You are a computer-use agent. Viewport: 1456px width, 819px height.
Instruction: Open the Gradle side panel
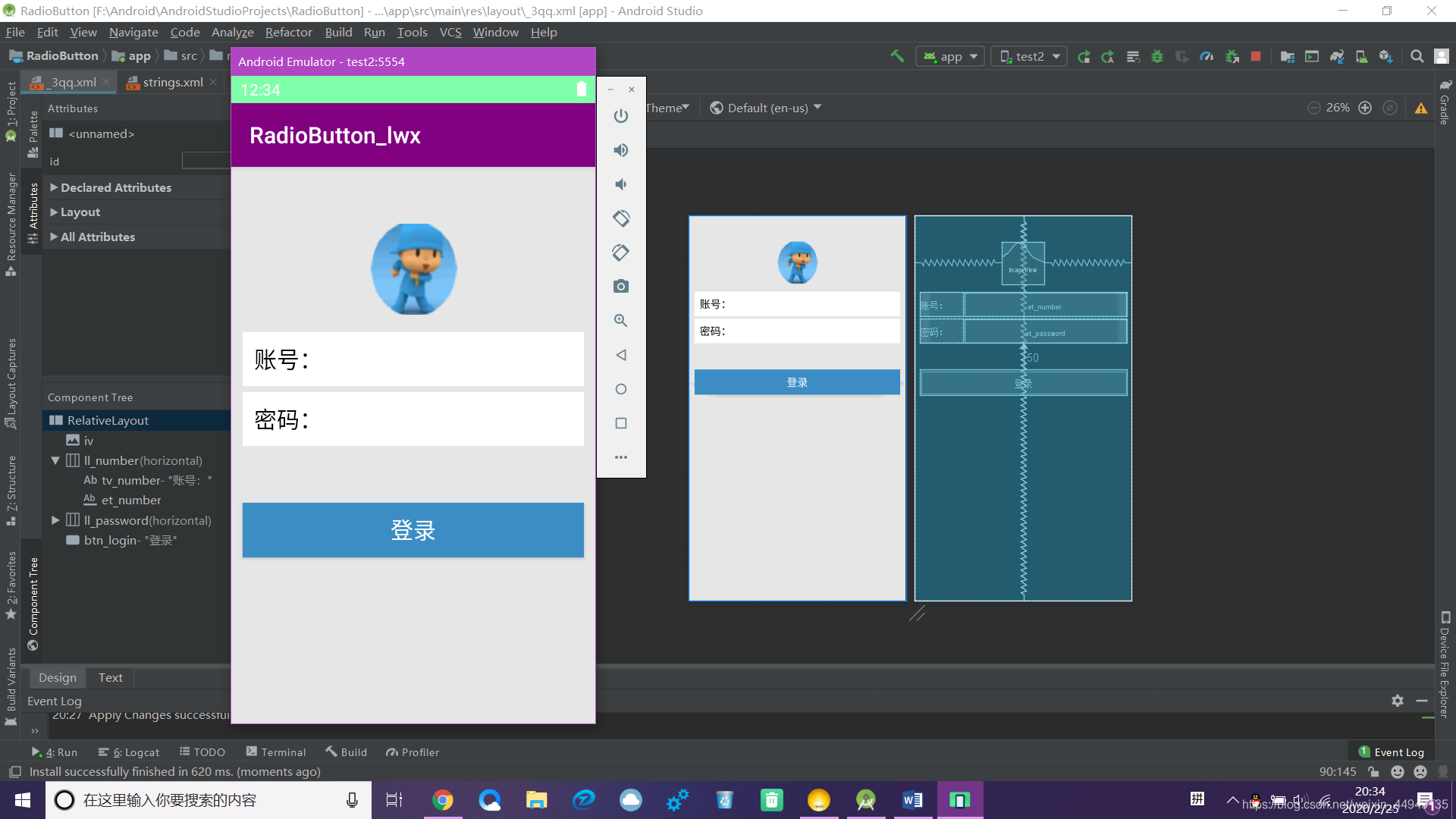pos(1445,103)
